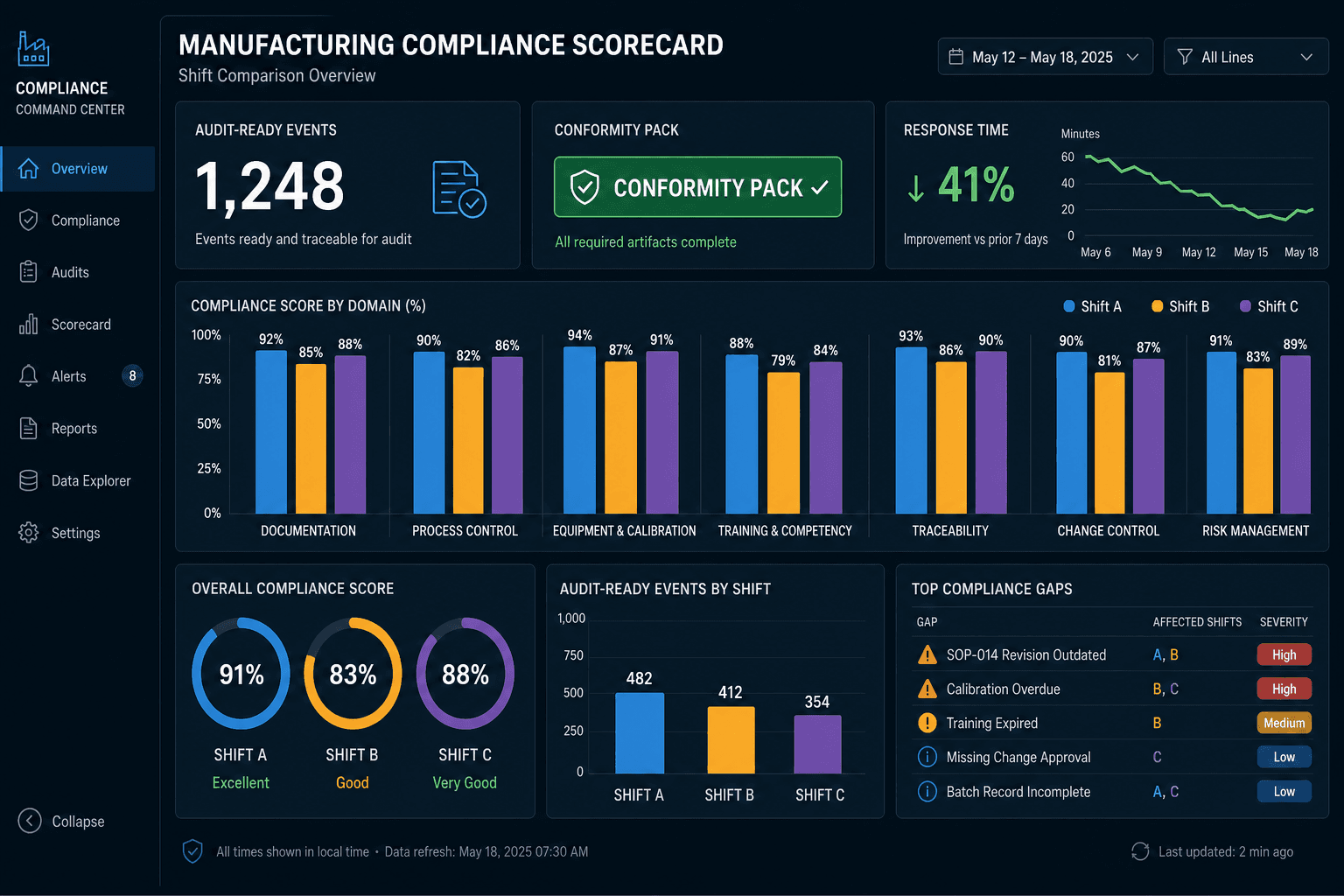This screenshot has height=896, width=1344.
Task: Click Shift A 91% donut gauge
Action: 241,674
